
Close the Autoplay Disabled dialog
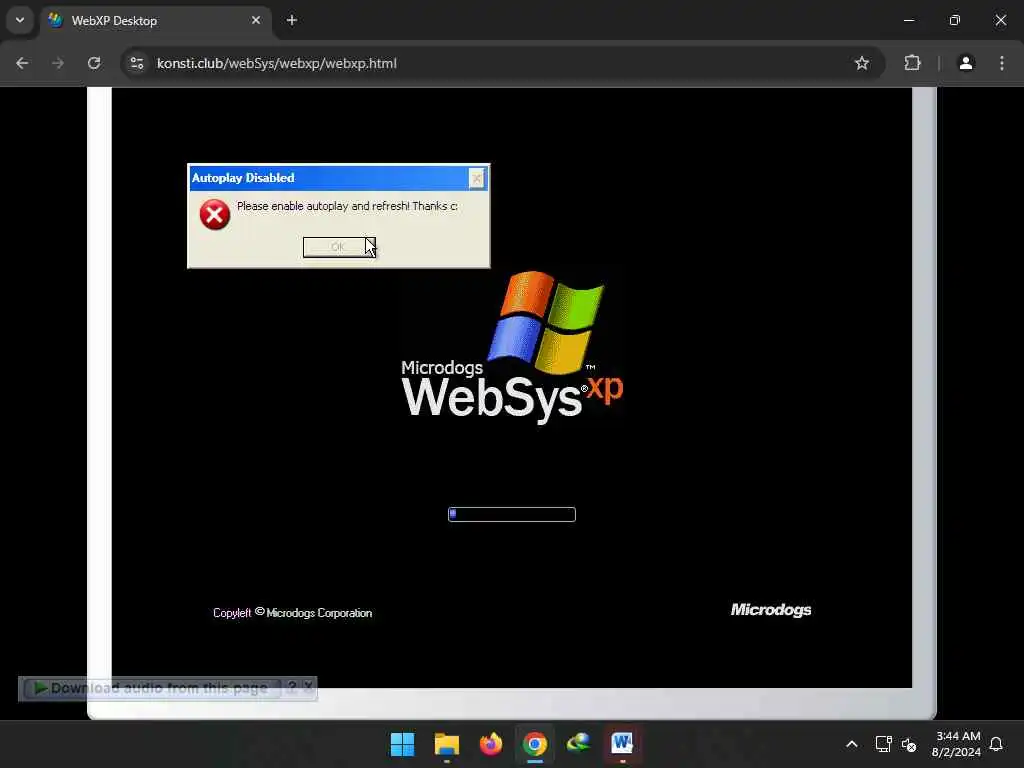(x=477, y=178)
